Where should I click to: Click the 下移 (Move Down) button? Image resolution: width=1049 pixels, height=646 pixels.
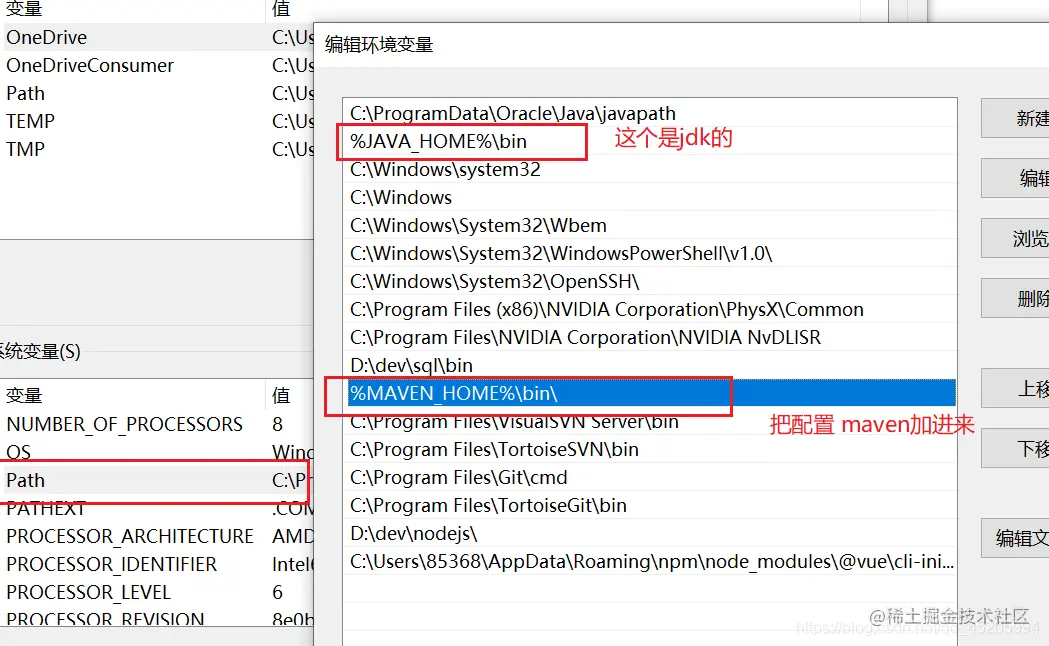coord(1016,448)
